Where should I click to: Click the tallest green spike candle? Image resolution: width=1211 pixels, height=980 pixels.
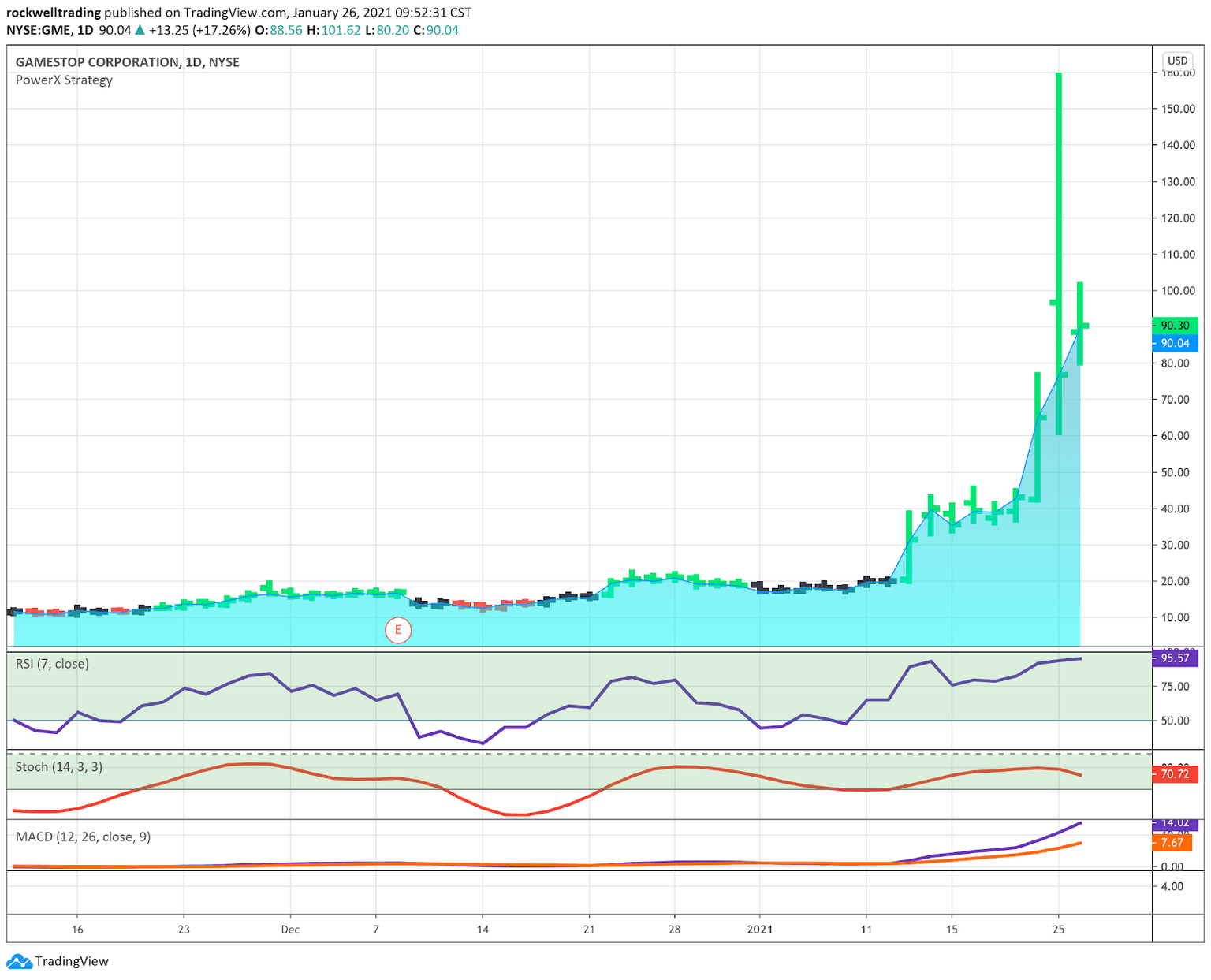1057,197
